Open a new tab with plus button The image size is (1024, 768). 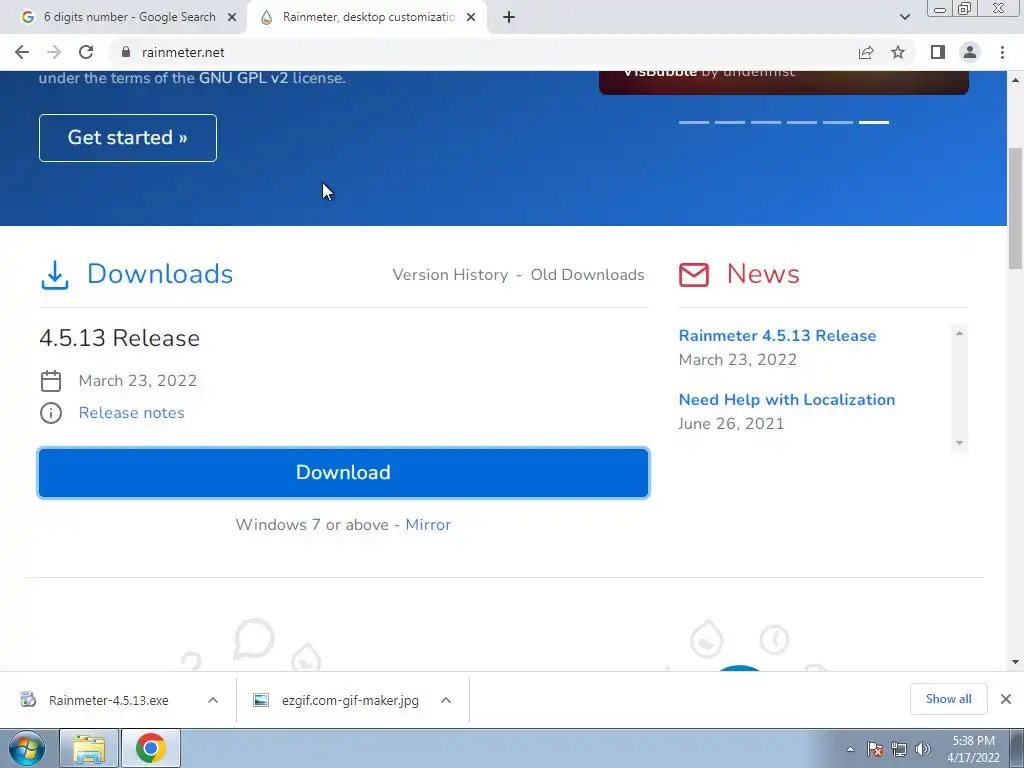coord(509,18)
